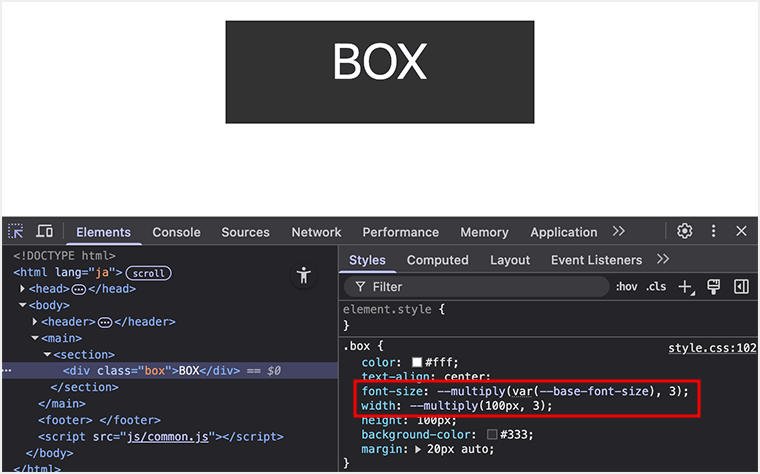760x474 pixels.
Task: Click the font-size property value
Action: [559, 391]
